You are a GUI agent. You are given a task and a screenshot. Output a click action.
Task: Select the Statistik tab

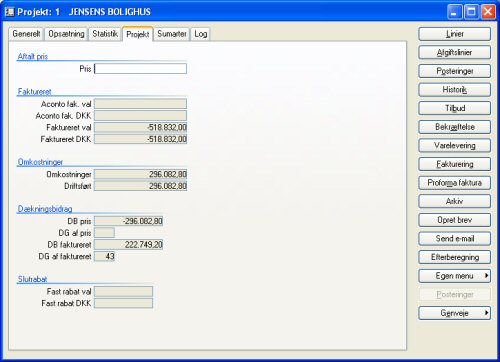[105, 34]
